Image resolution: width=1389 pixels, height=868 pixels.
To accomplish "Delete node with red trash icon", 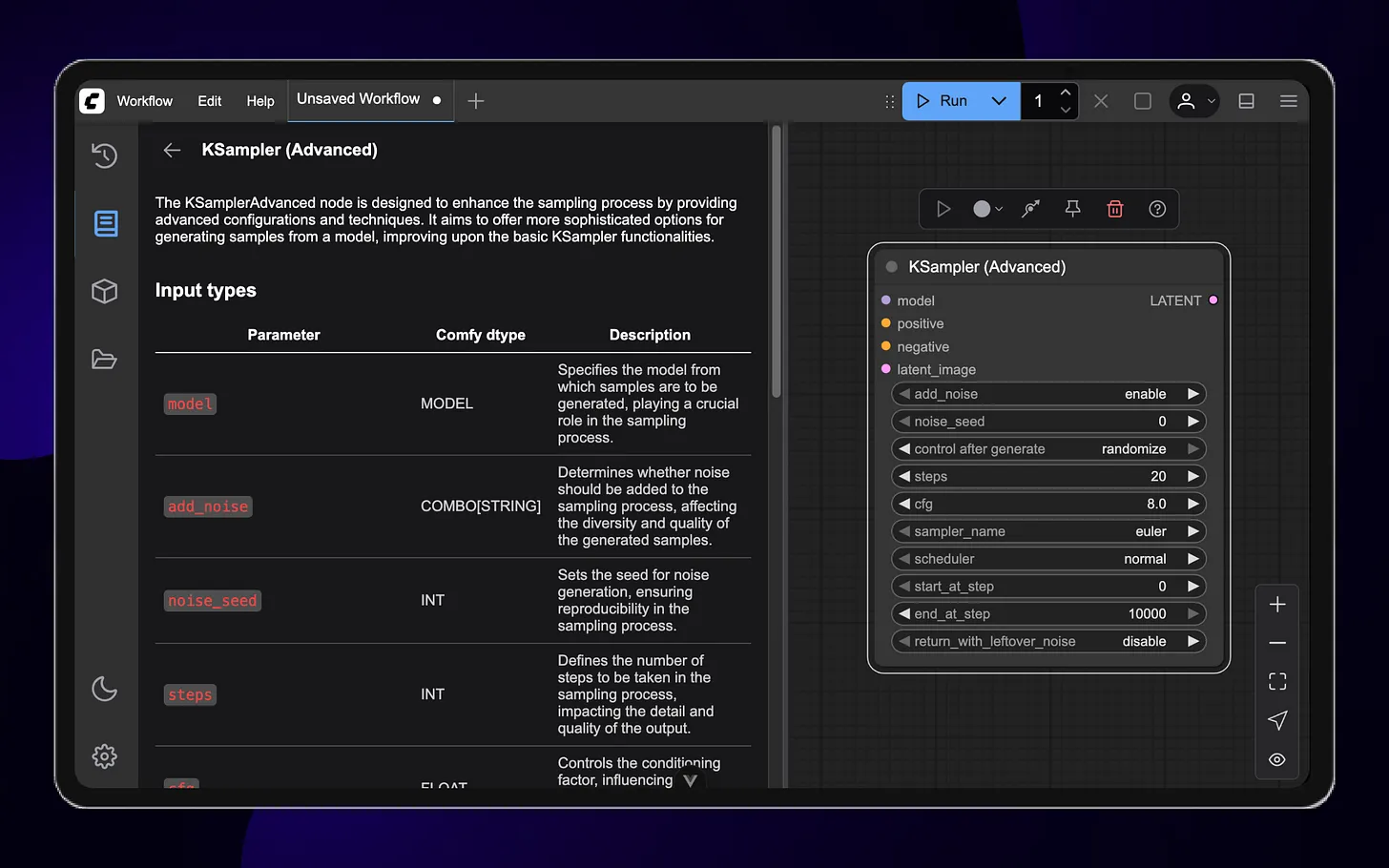I will [1114, 209].
